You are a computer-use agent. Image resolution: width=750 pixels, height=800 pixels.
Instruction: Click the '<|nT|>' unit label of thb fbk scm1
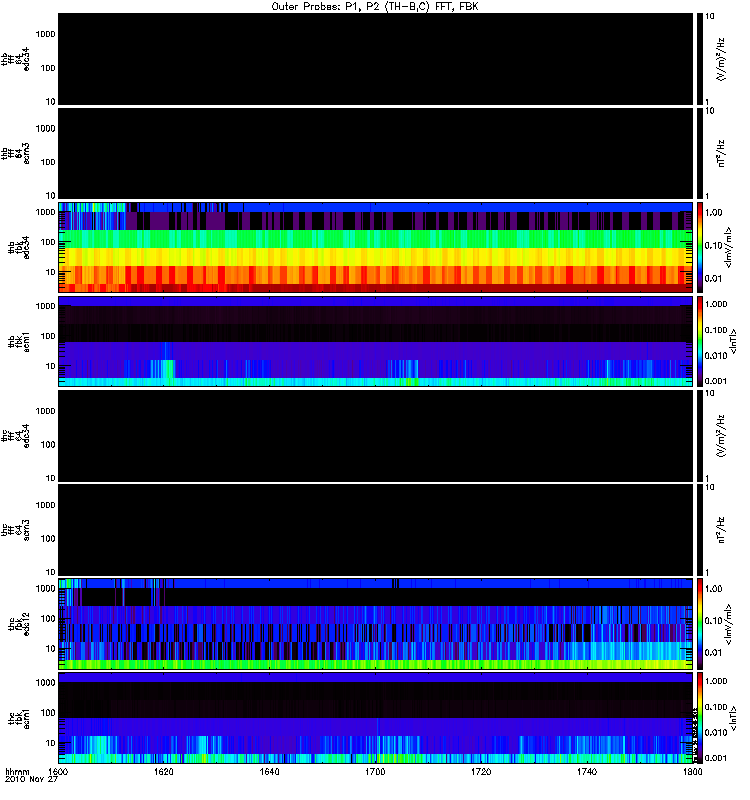coord(733,341)
